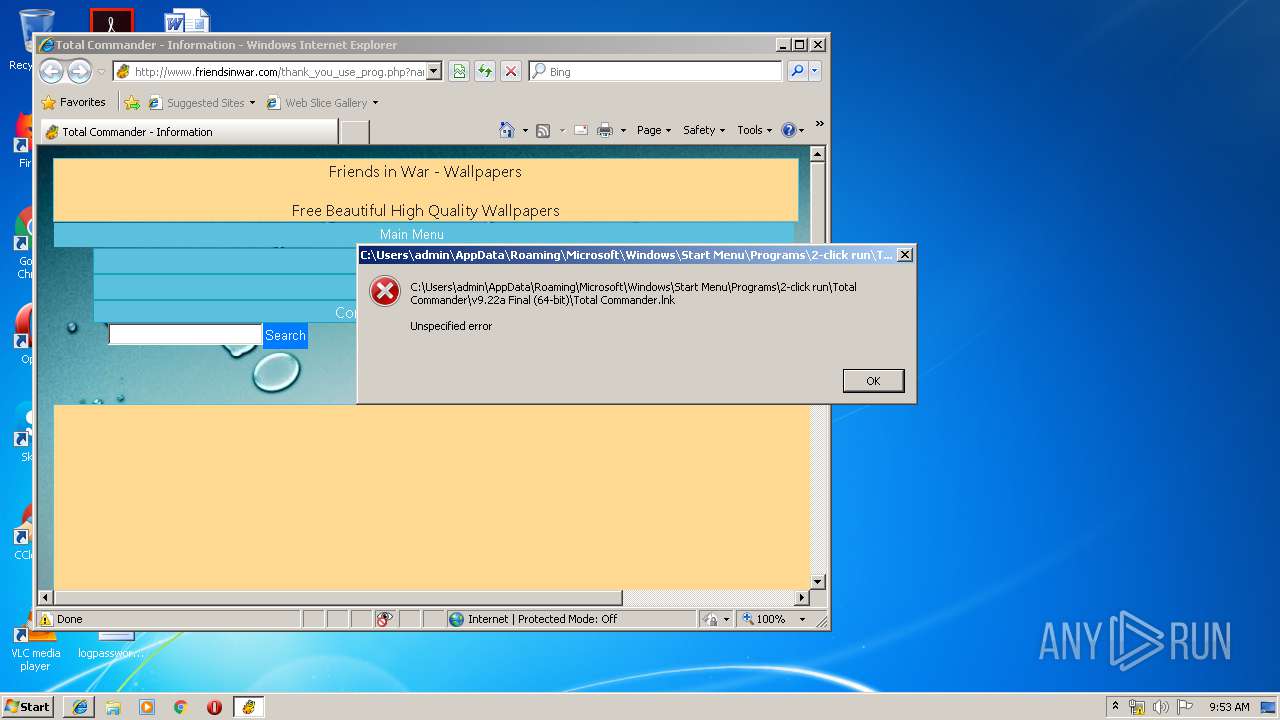Open the Safety menu
Viewport: 1280px width, 720px height.
(704, 130)
